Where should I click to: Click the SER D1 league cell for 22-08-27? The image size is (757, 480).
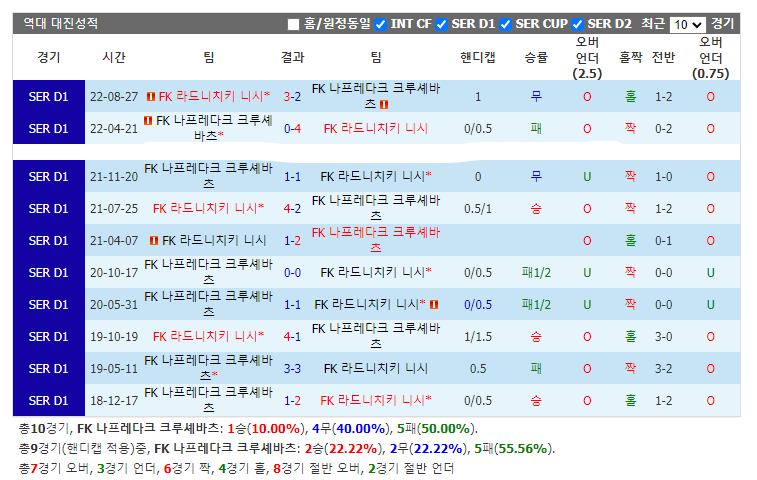point(49,97)
